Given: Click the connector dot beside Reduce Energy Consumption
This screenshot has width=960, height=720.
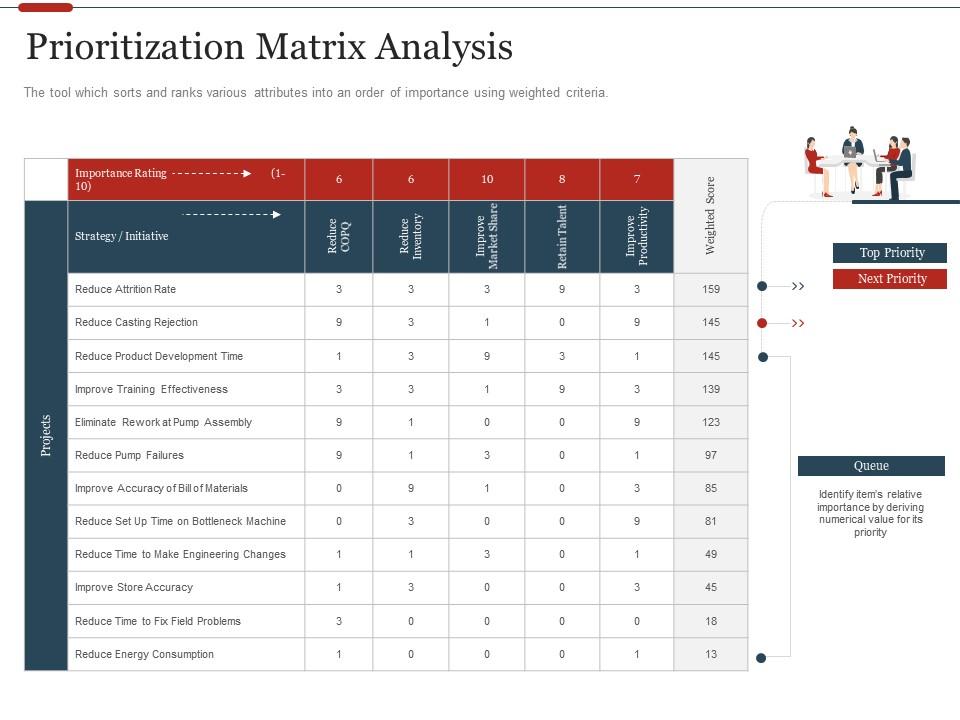Looking at the screenshot, I should tap(762, 658).
